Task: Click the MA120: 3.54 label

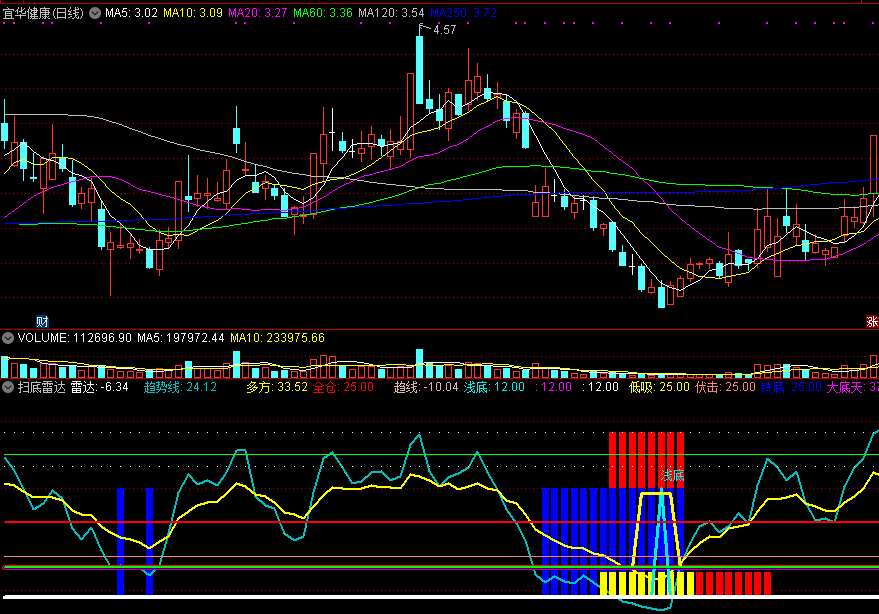Action: (x=391, y=13)
